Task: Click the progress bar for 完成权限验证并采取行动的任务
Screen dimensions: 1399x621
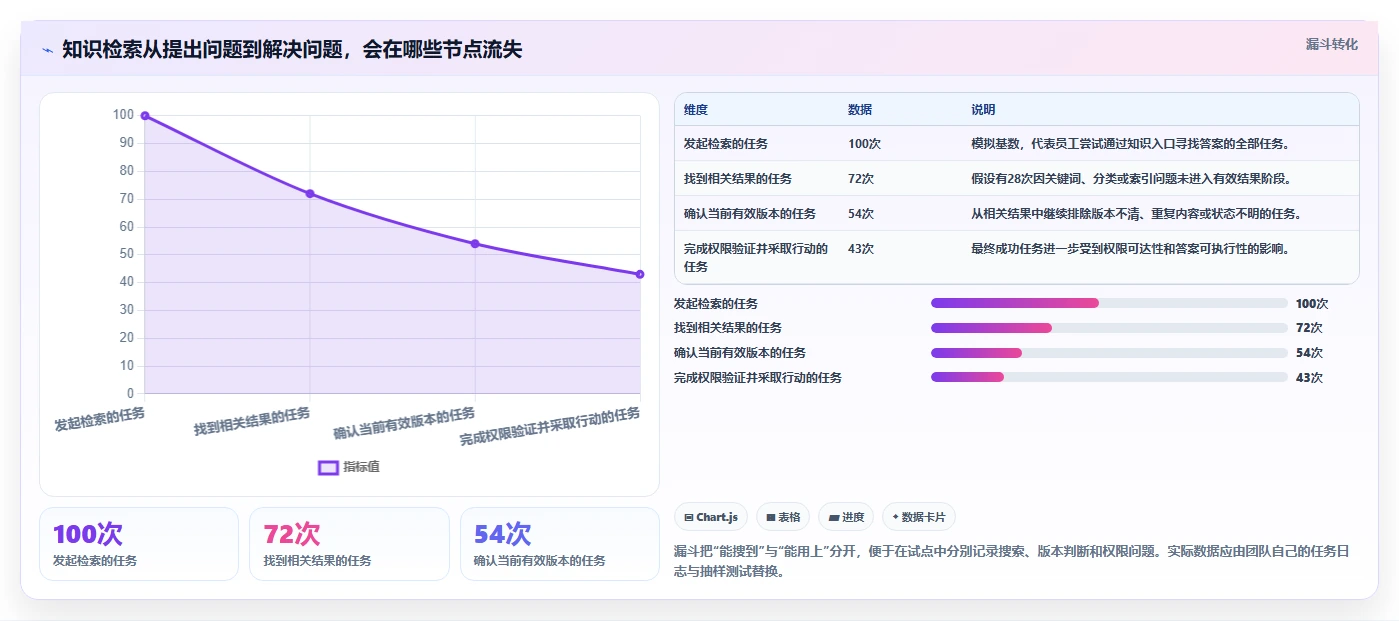Action: [x=1109, y=377]
